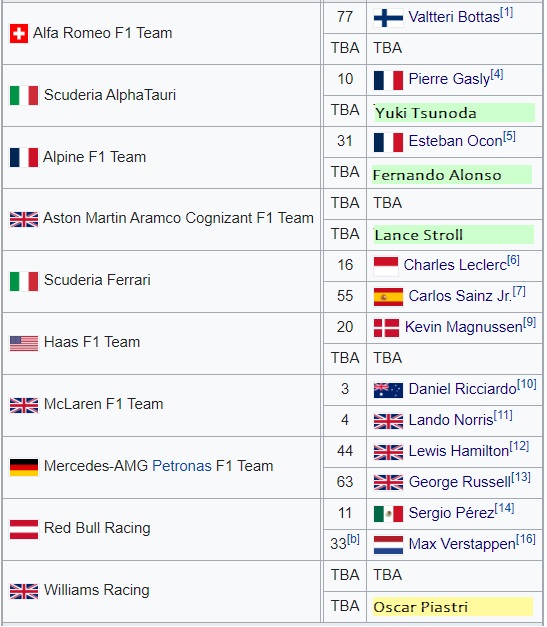
Task: Click the yellow highlighted Oscar Piastri cell
Action: pos(453,607)
